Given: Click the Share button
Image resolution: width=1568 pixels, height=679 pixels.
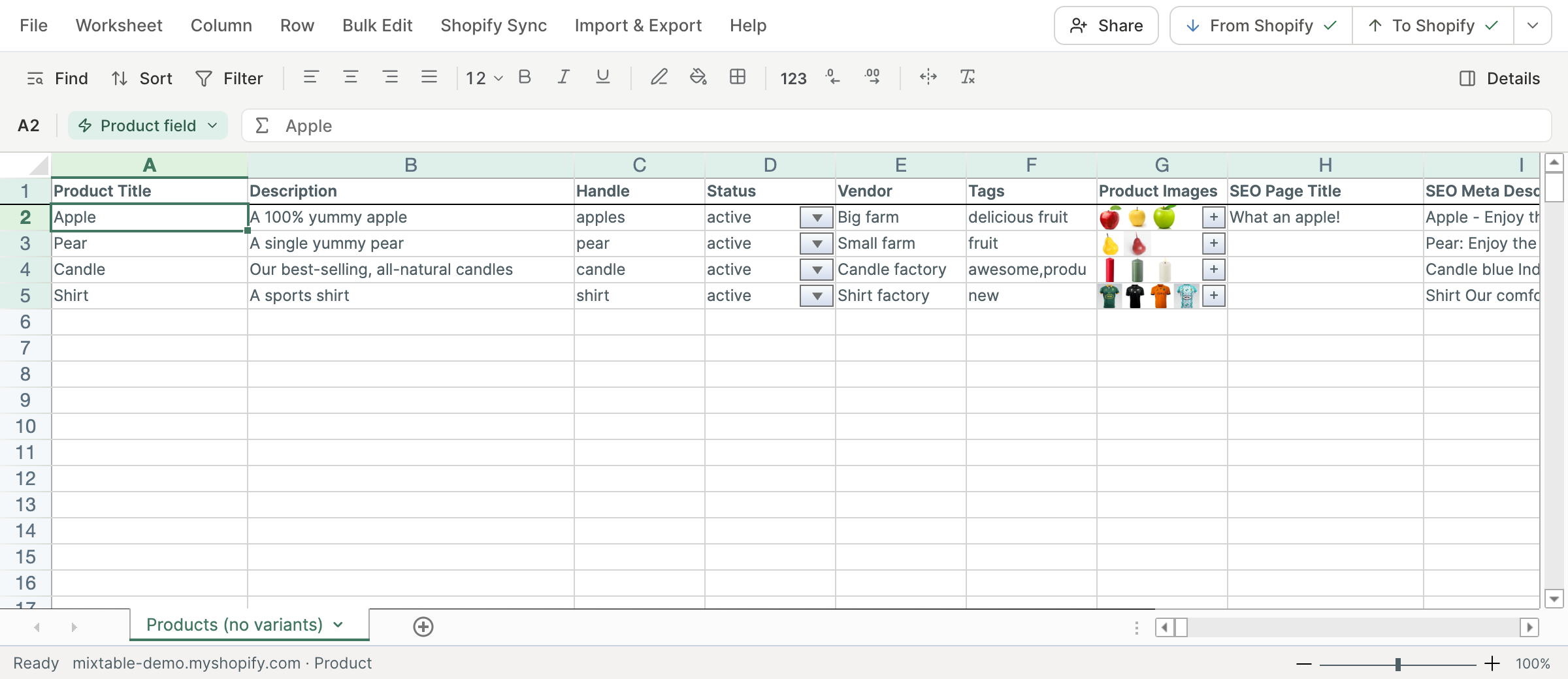Looking at the screenshot, I should 1106,25.
